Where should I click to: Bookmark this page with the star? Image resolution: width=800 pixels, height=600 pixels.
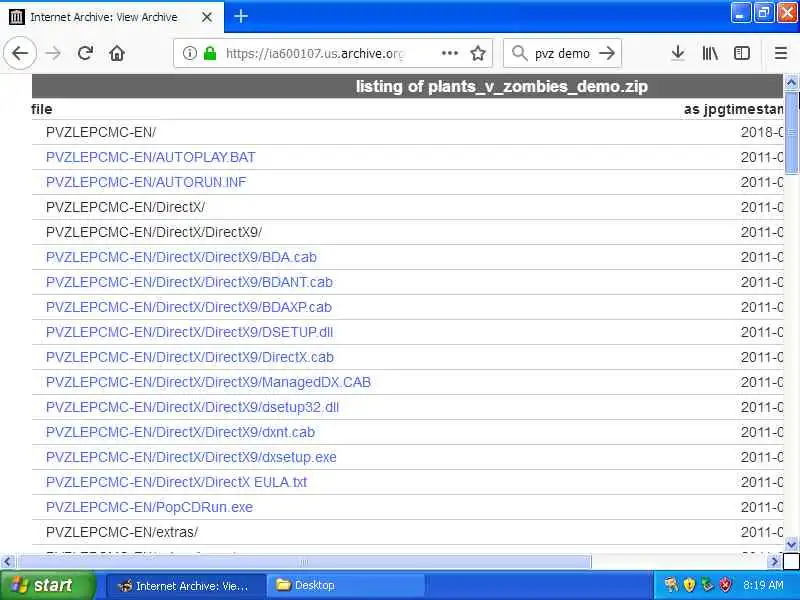(478, 53)
